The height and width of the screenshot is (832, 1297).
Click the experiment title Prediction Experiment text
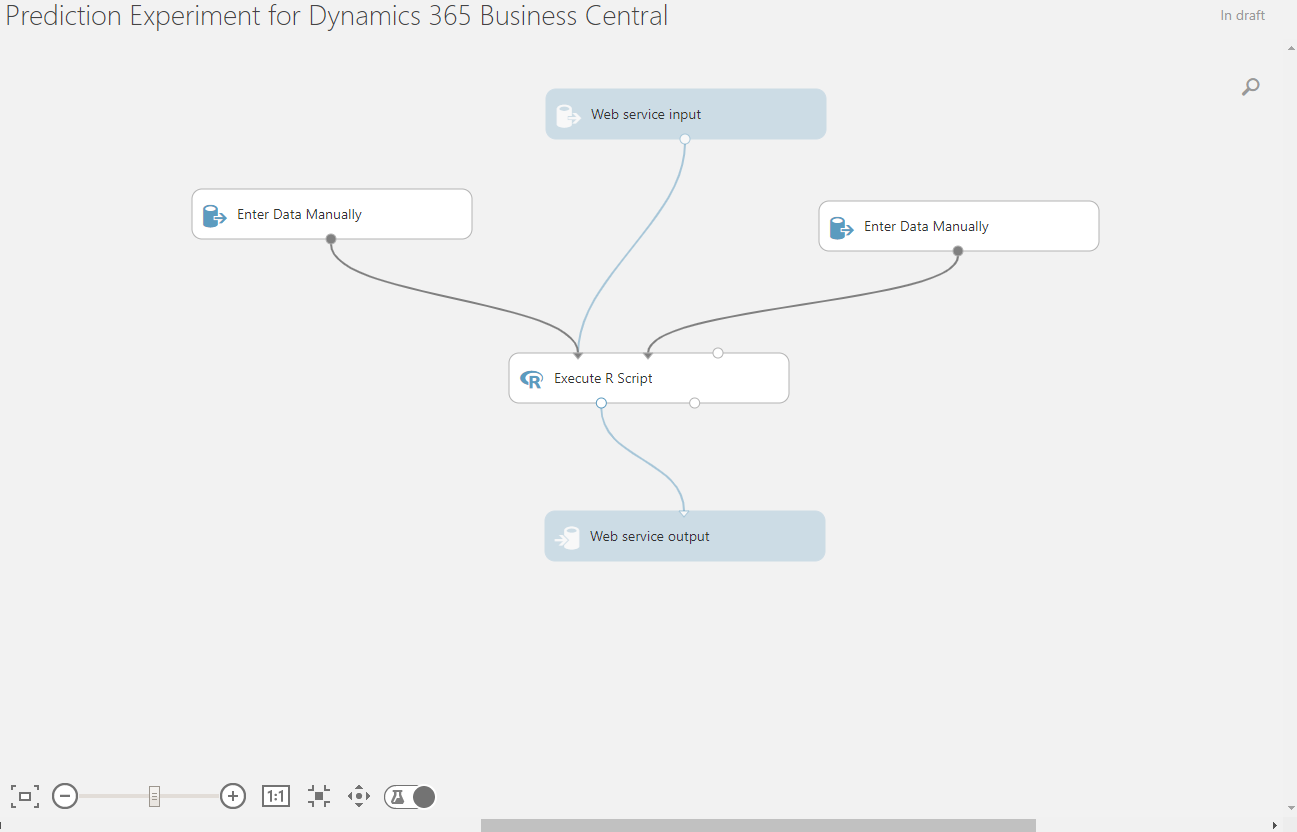coord(337,16)
